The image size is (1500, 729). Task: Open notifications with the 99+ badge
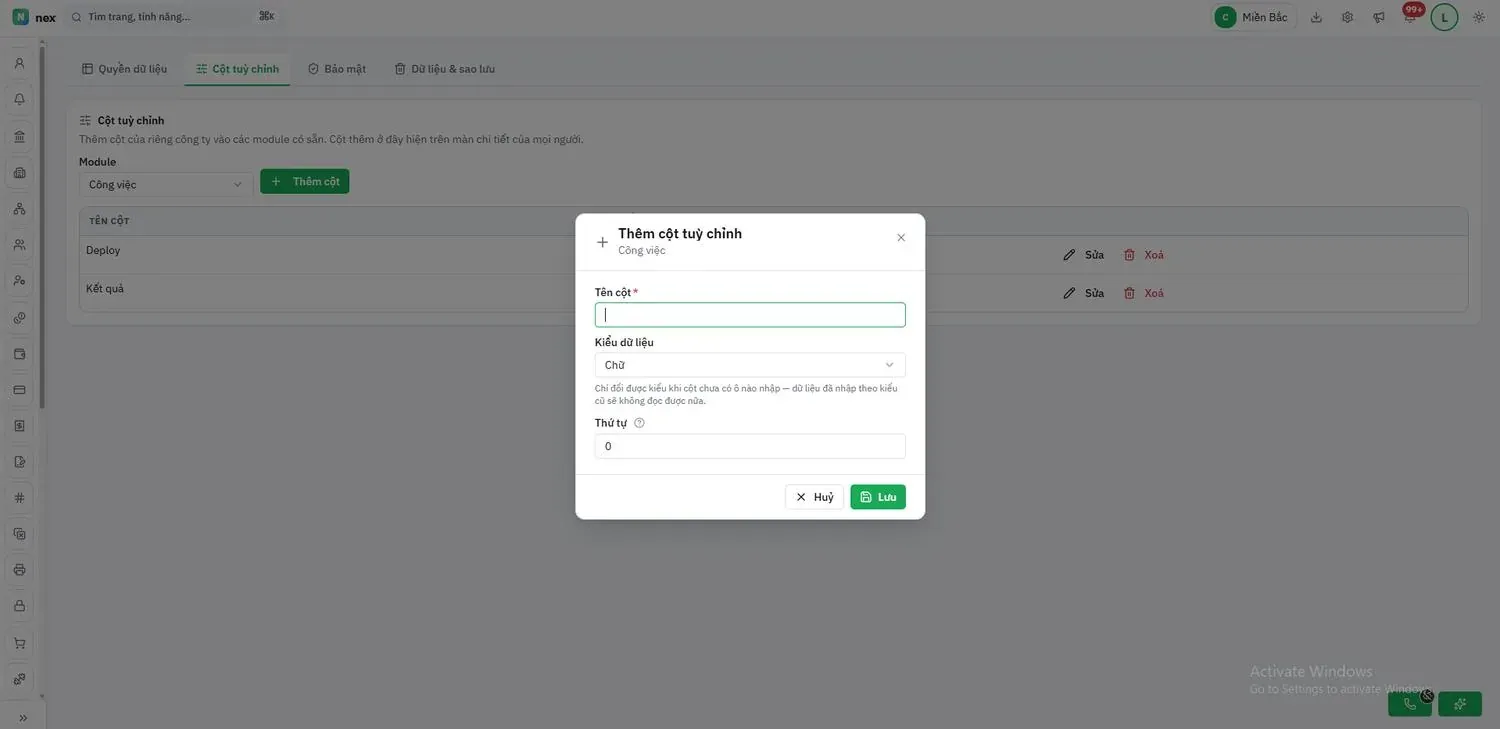1410,15
